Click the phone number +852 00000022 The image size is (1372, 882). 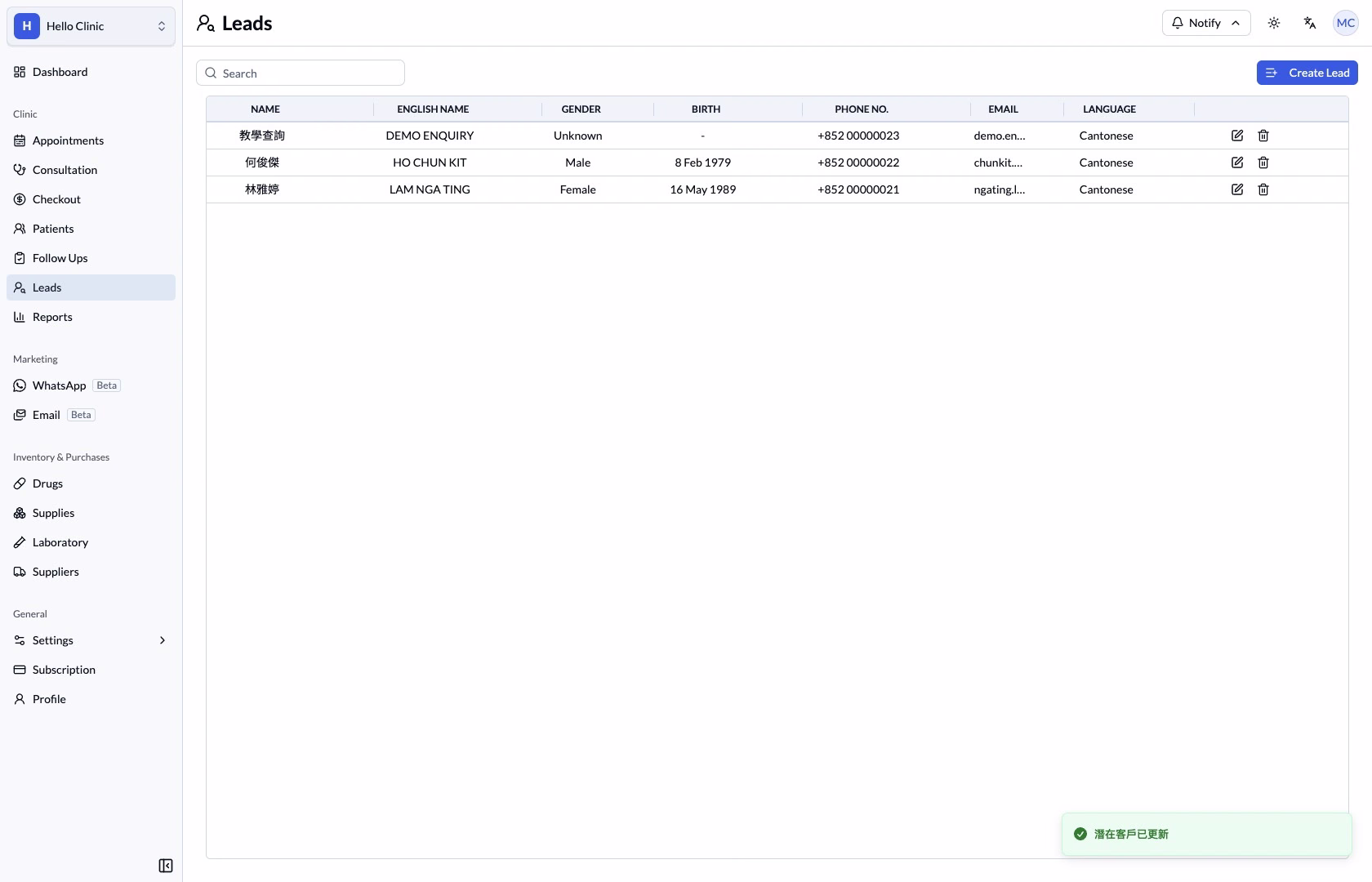858,163
